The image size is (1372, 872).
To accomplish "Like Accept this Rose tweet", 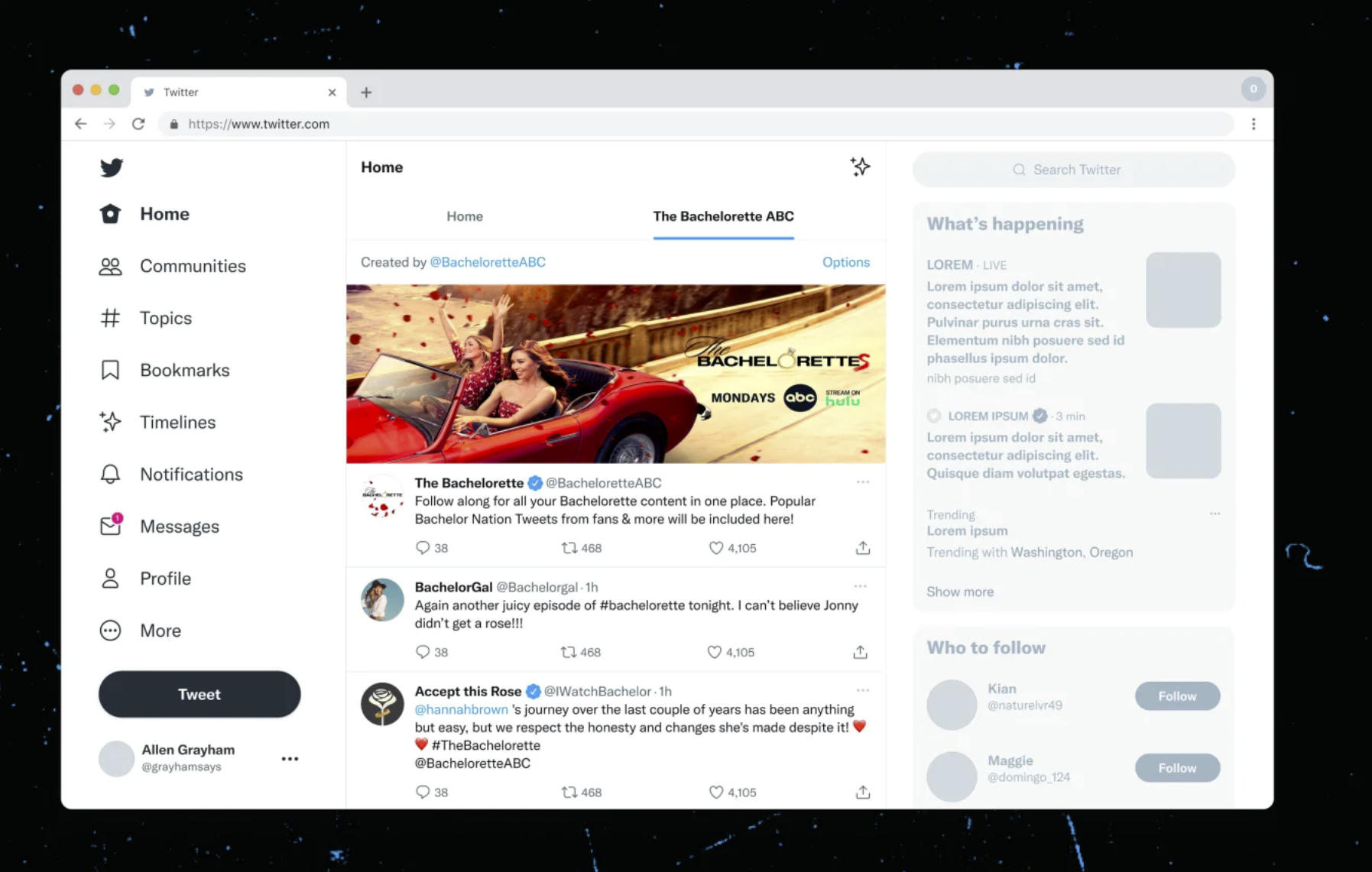I will [x=732, y=793].
